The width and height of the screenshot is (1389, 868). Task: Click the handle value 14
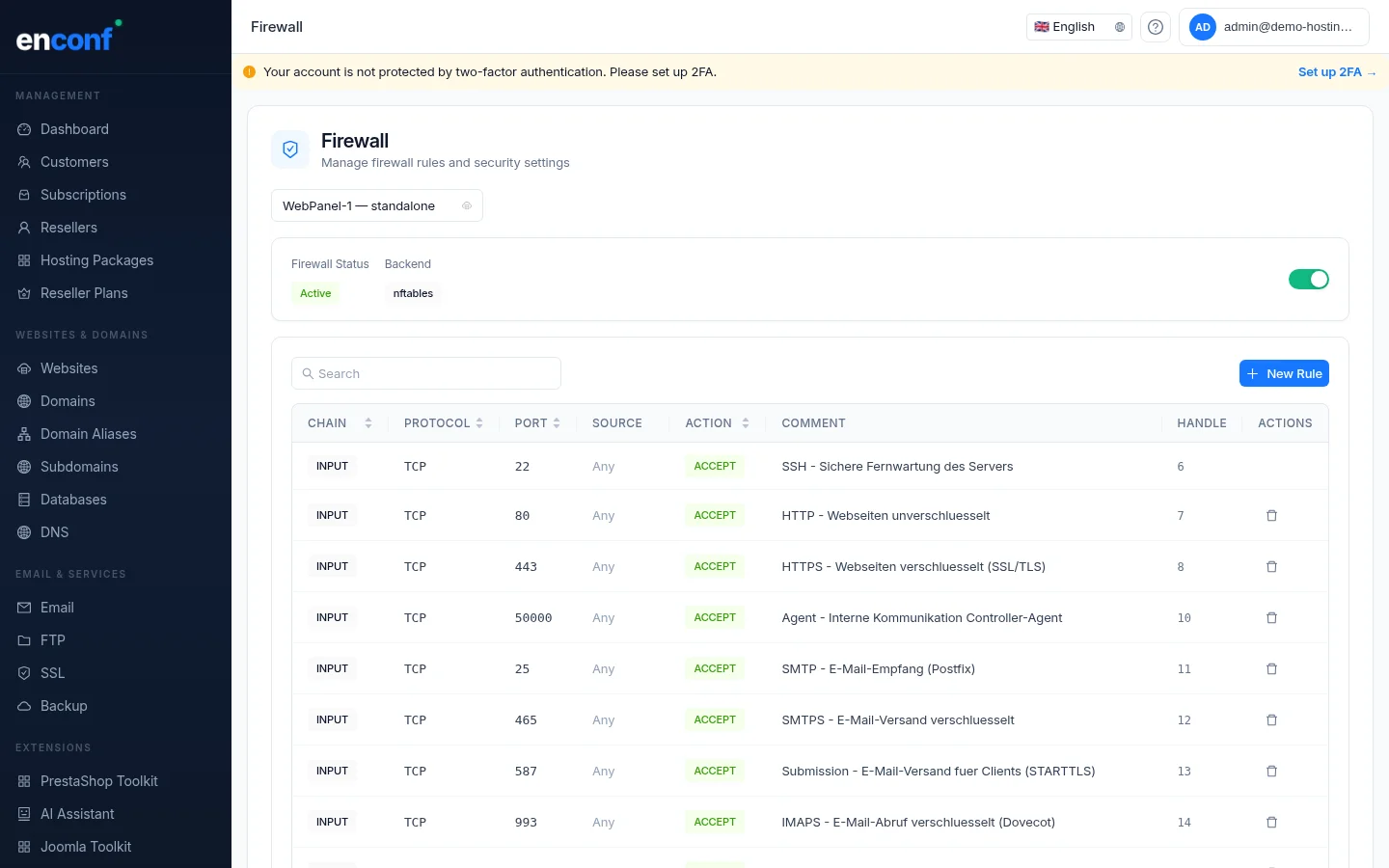point(1185,823)
